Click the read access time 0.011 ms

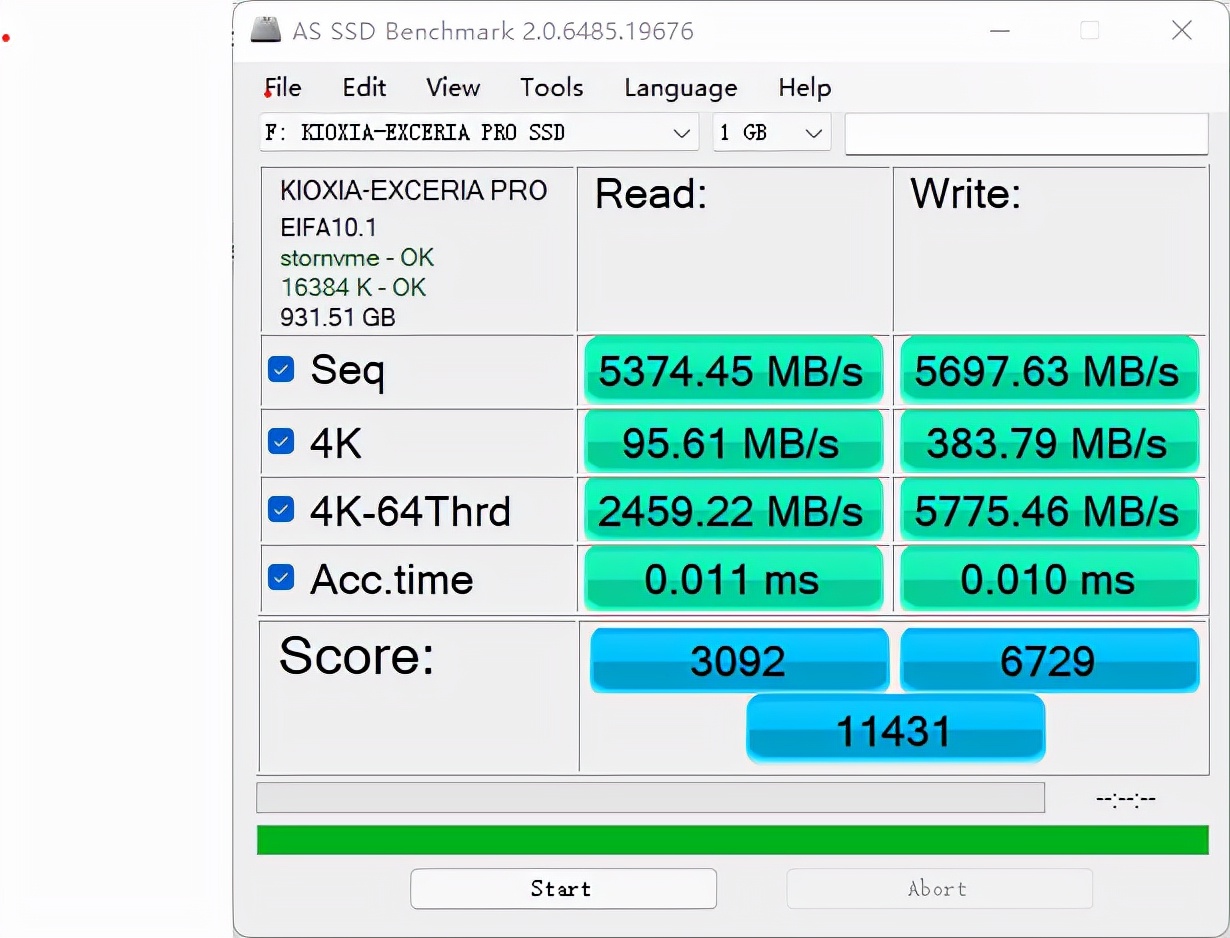(732, 579)
